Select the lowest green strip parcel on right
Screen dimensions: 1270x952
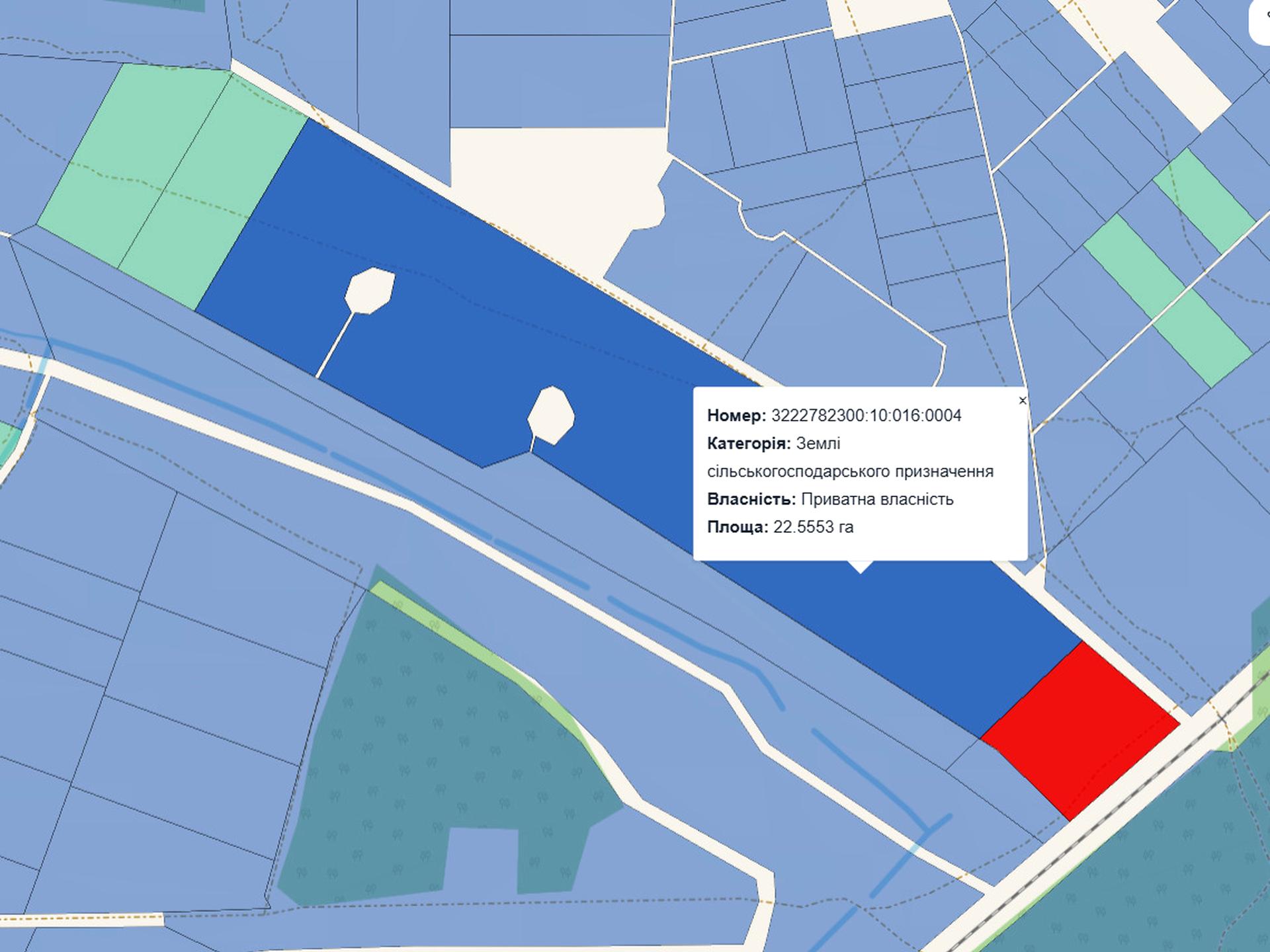click(1203, 338)
